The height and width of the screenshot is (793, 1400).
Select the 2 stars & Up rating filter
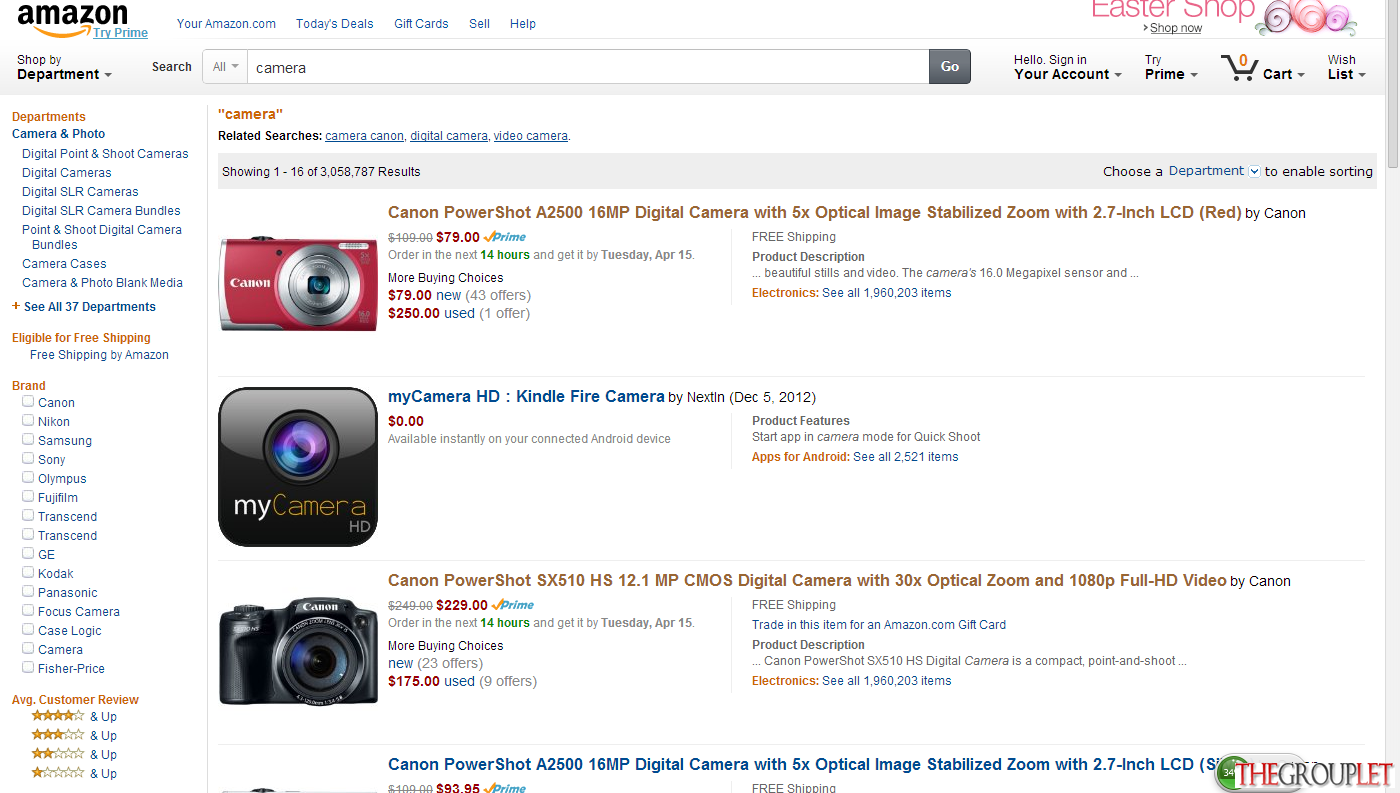(74, 754)
